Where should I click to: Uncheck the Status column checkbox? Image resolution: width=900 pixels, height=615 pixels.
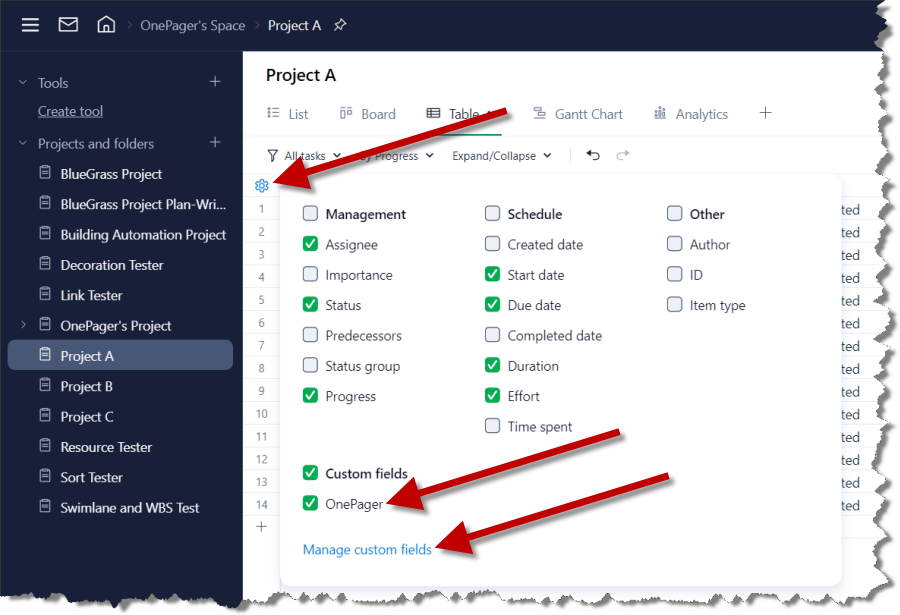click(x=310, y=305)
